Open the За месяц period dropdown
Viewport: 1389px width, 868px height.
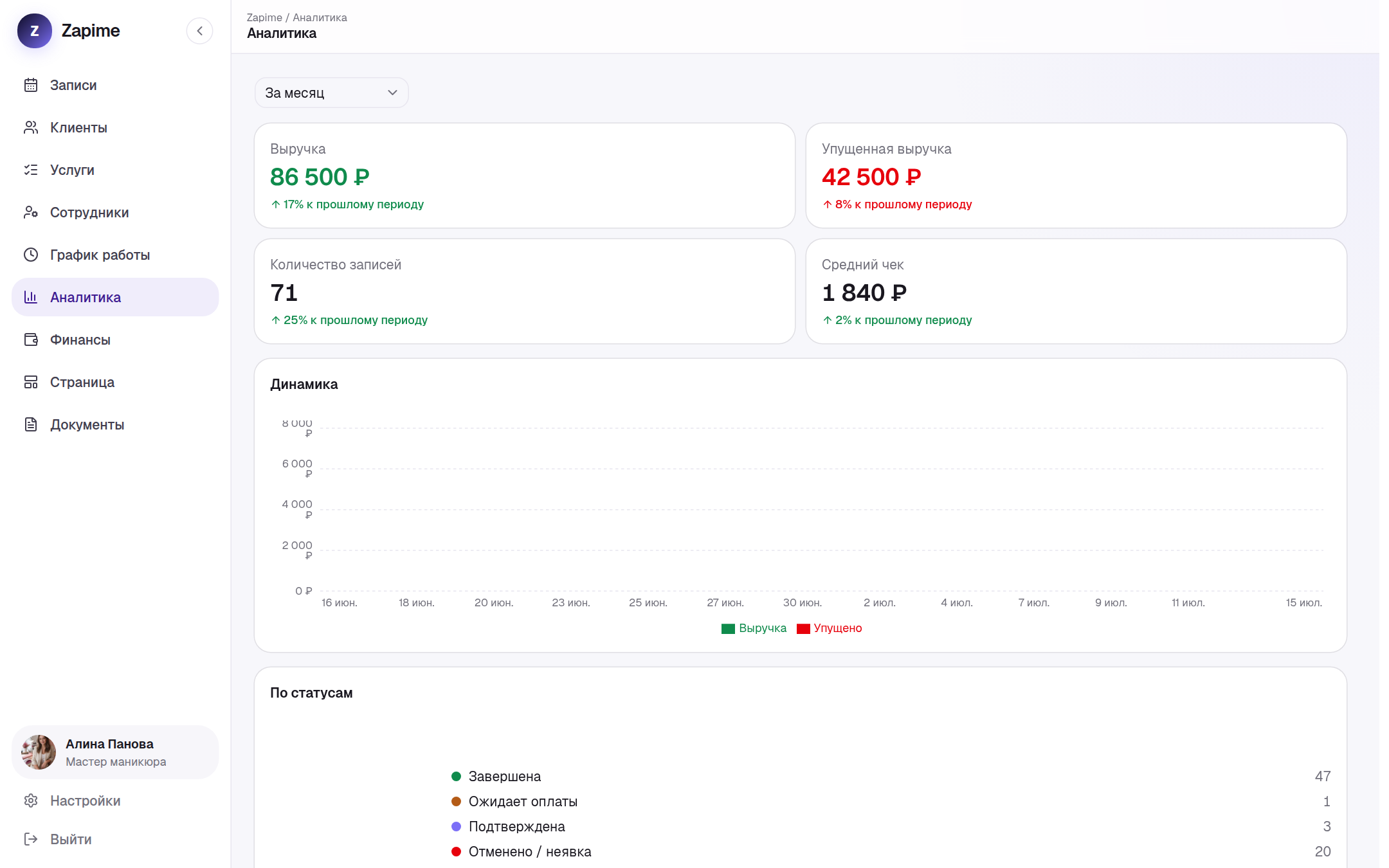(x=331, y=93)
